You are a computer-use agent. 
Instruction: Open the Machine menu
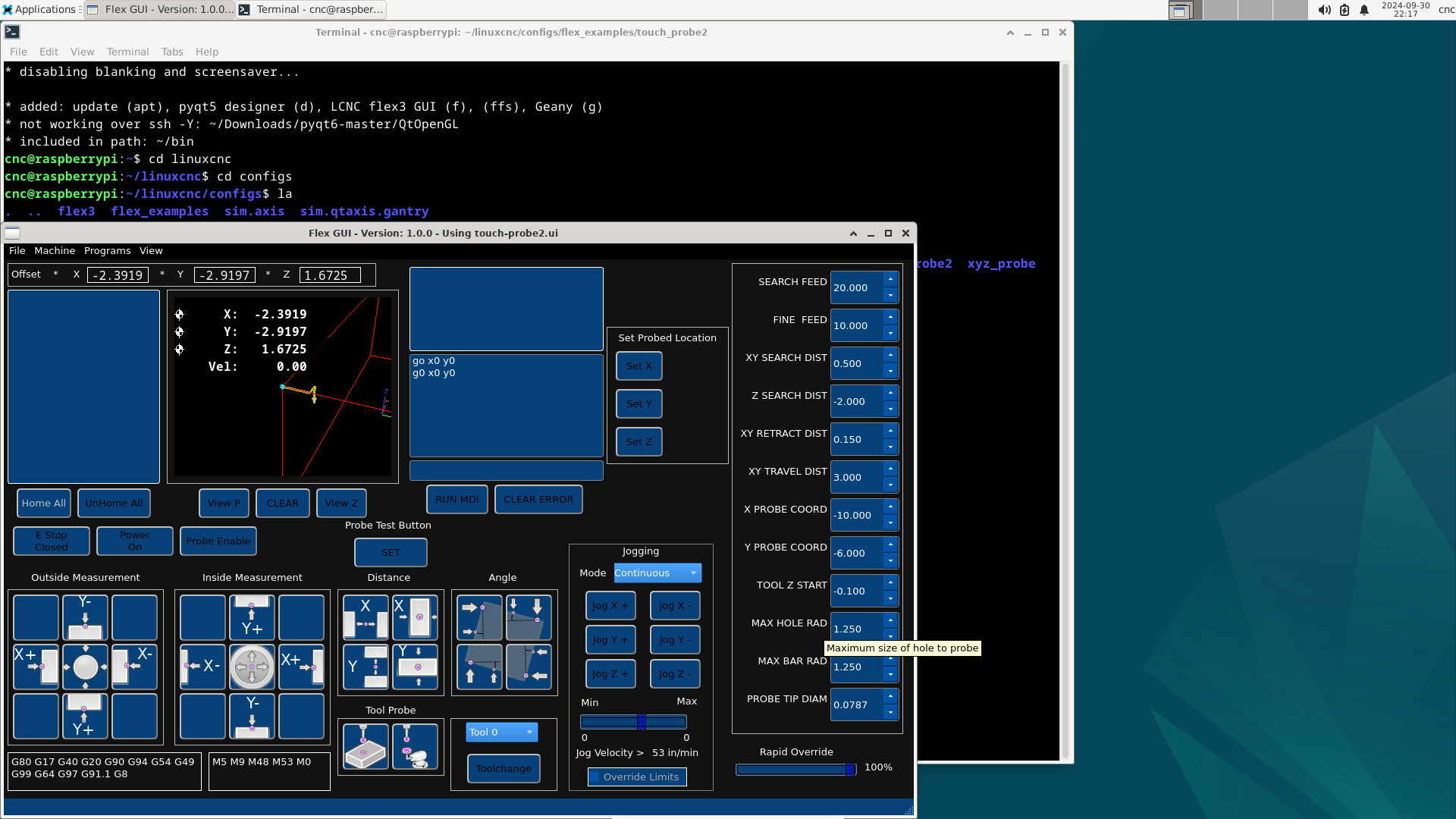[x=55, y=251]
